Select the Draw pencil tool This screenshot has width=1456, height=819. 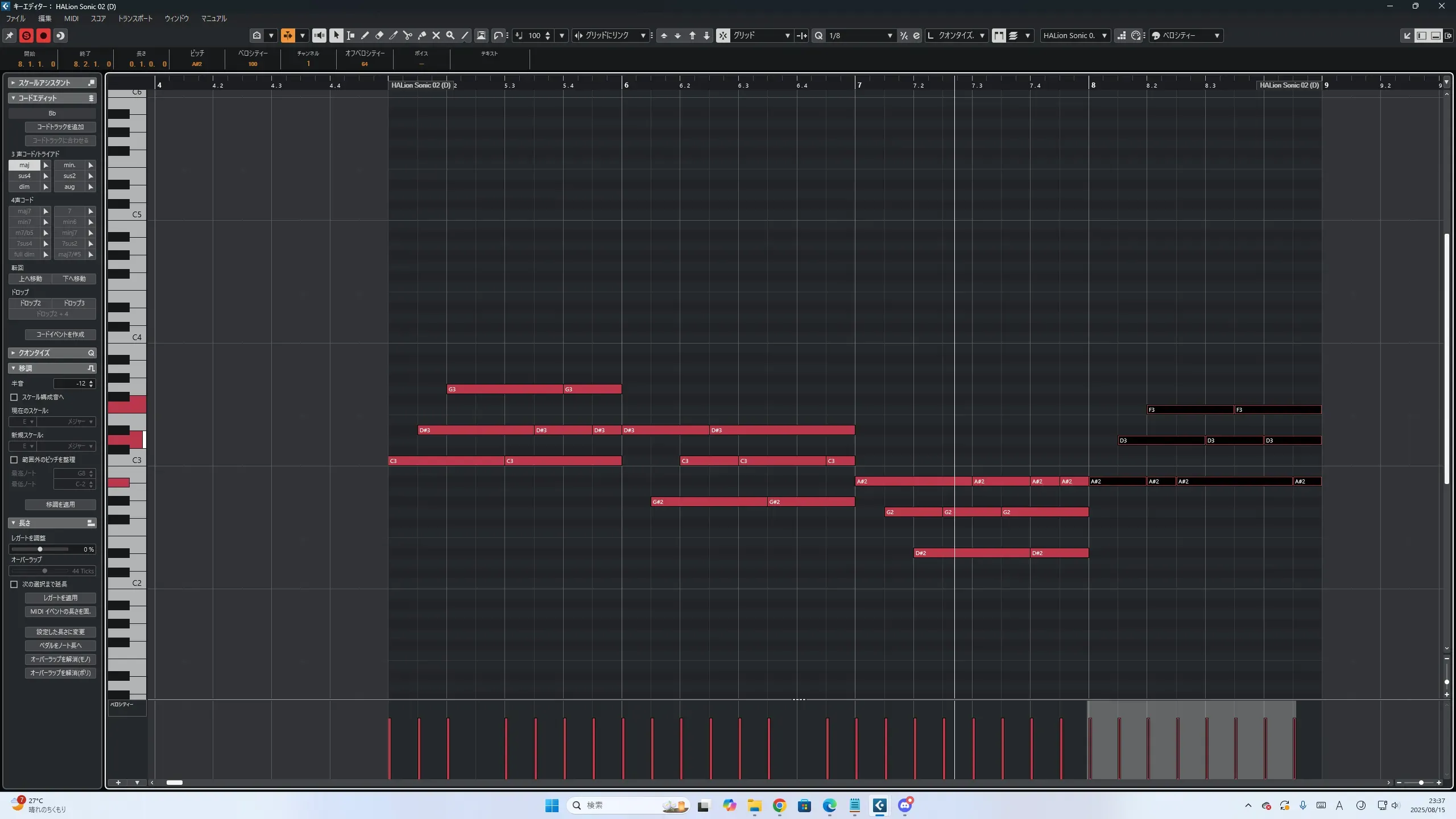[365, 35]
